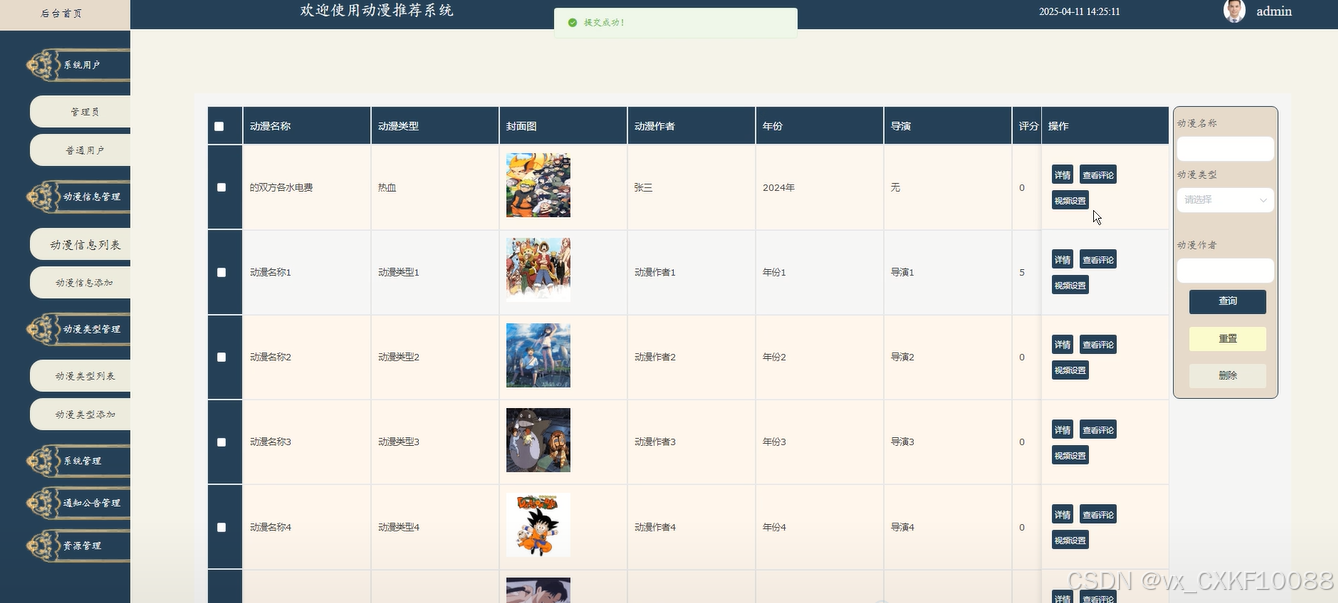1338x603 pixels.
Task: Expand the 动漫类型管理 sidebar section
Action: pos(78,329)
